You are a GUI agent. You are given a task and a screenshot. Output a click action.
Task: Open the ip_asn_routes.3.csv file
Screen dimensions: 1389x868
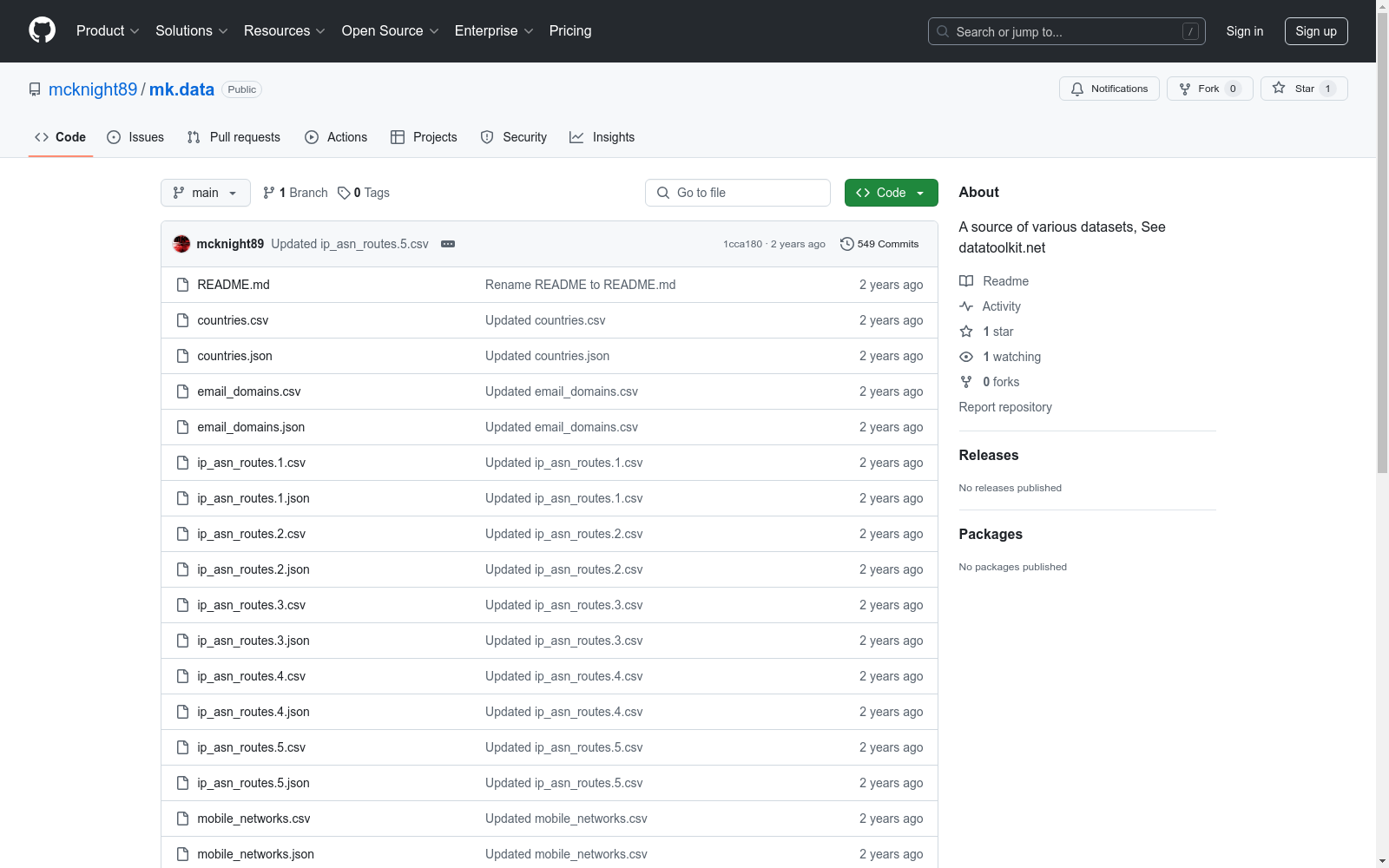tap(252, 605)
